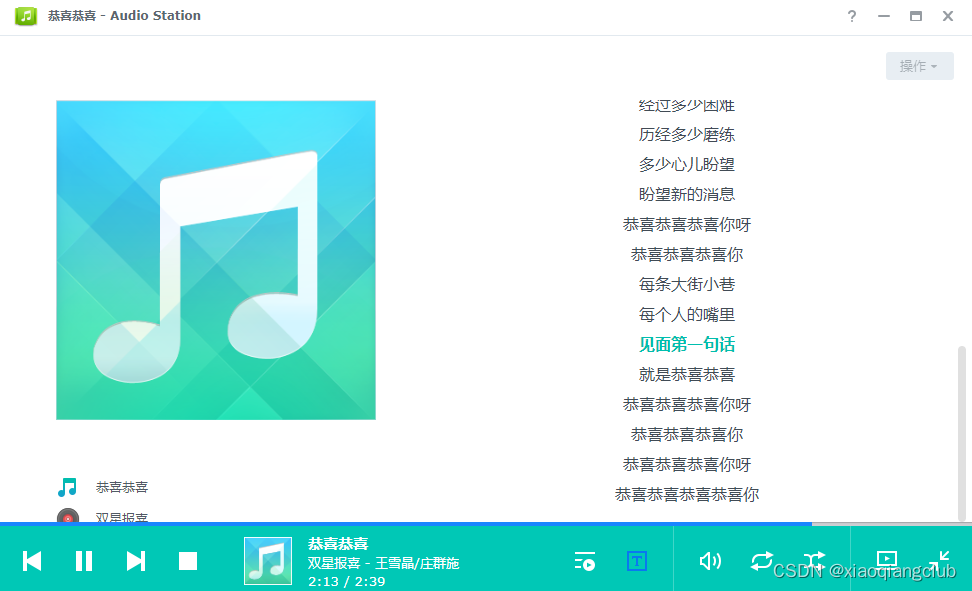The height and width of the screenshot is (591, 972).
Task: Toggle the highlighted lyrics sync line 见面第一句话
Action: tap(686, 343)
